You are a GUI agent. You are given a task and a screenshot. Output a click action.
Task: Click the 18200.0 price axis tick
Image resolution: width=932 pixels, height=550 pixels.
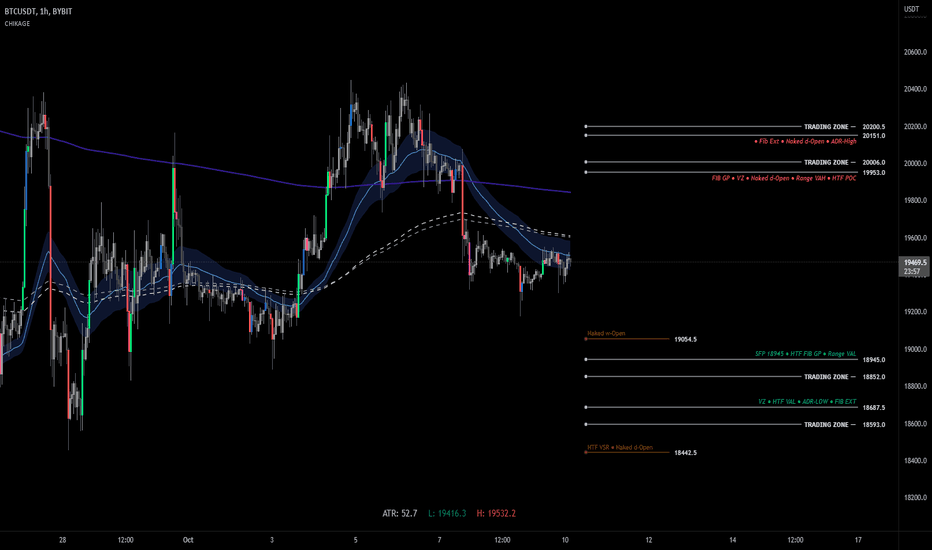tap(915, 498)
